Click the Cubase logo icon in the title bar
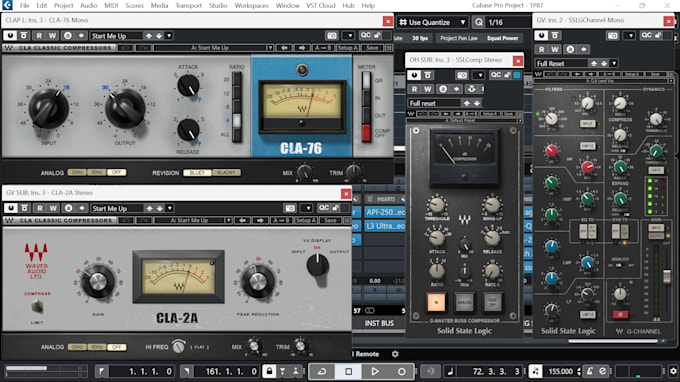 click(x=7, y=5)
